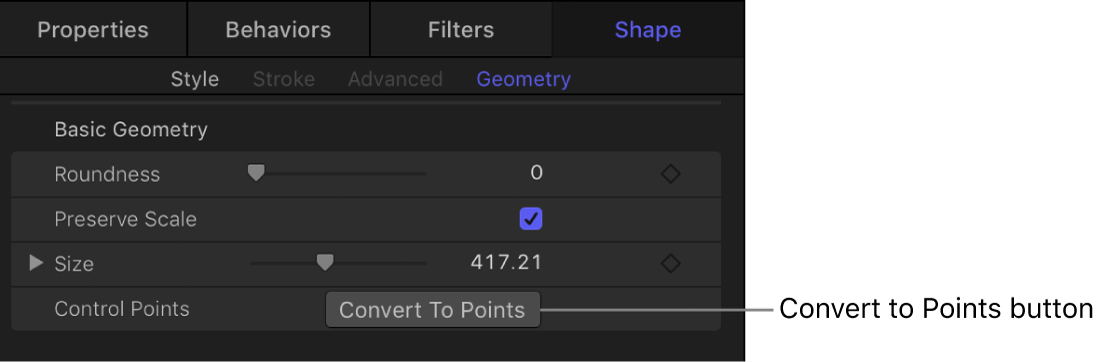Image resolution: width=1118 pixels, height=362 pixels.
Task: Click the Size value field 417.21
Action: coord(506,263)
